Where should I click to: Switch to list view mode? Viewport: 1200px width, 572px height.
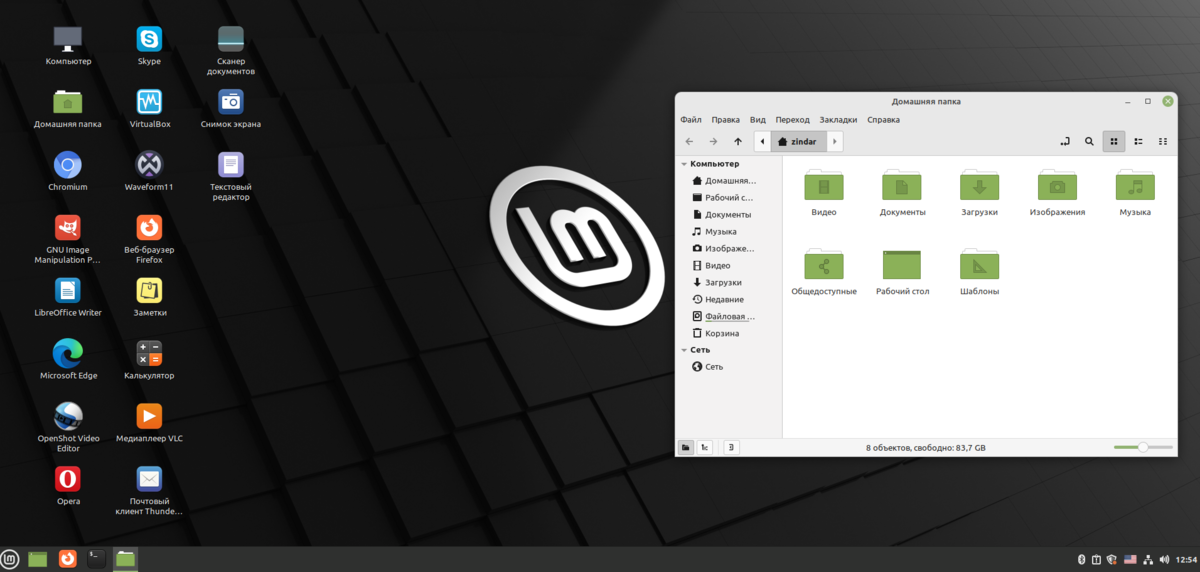click(1139, 142)
